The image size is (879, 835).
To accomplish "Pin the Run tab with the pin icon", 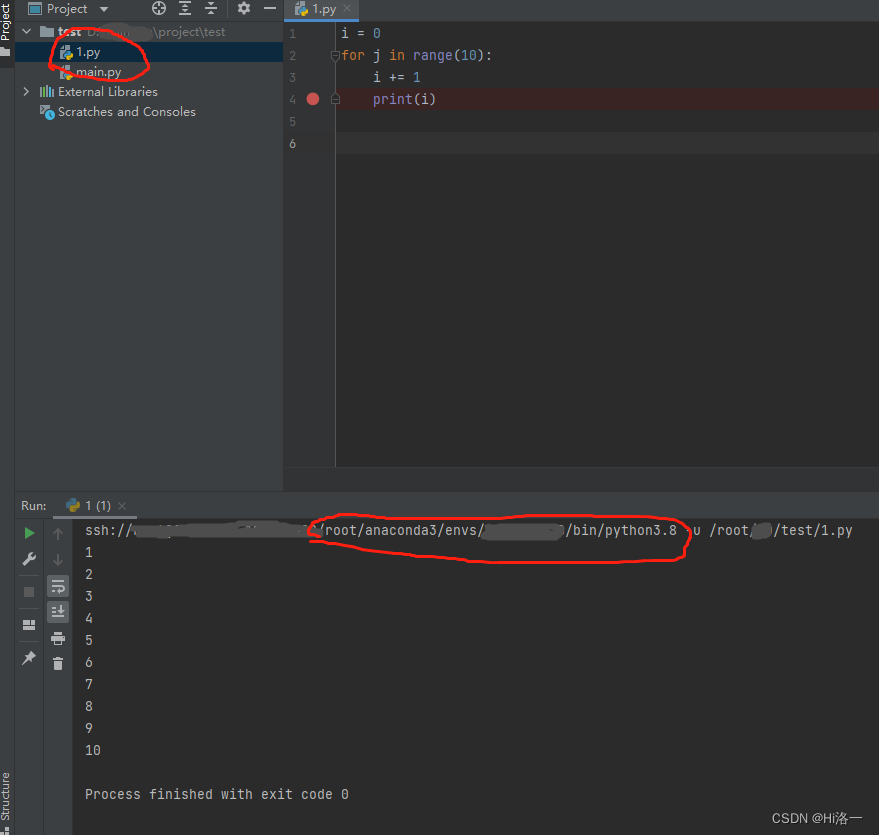I will pos(29,658).
